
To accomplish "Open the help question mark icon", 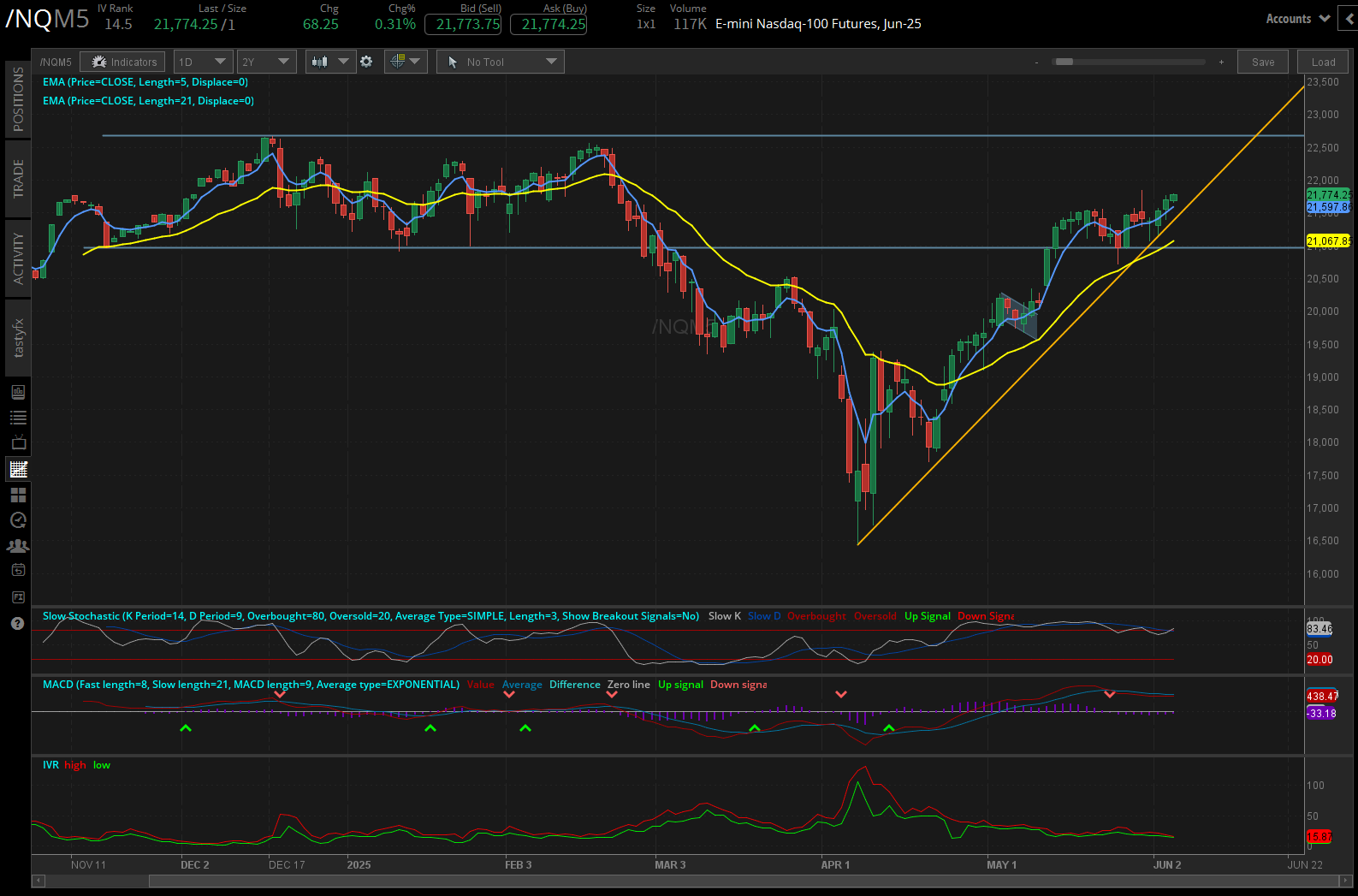I will coord(17,623).
